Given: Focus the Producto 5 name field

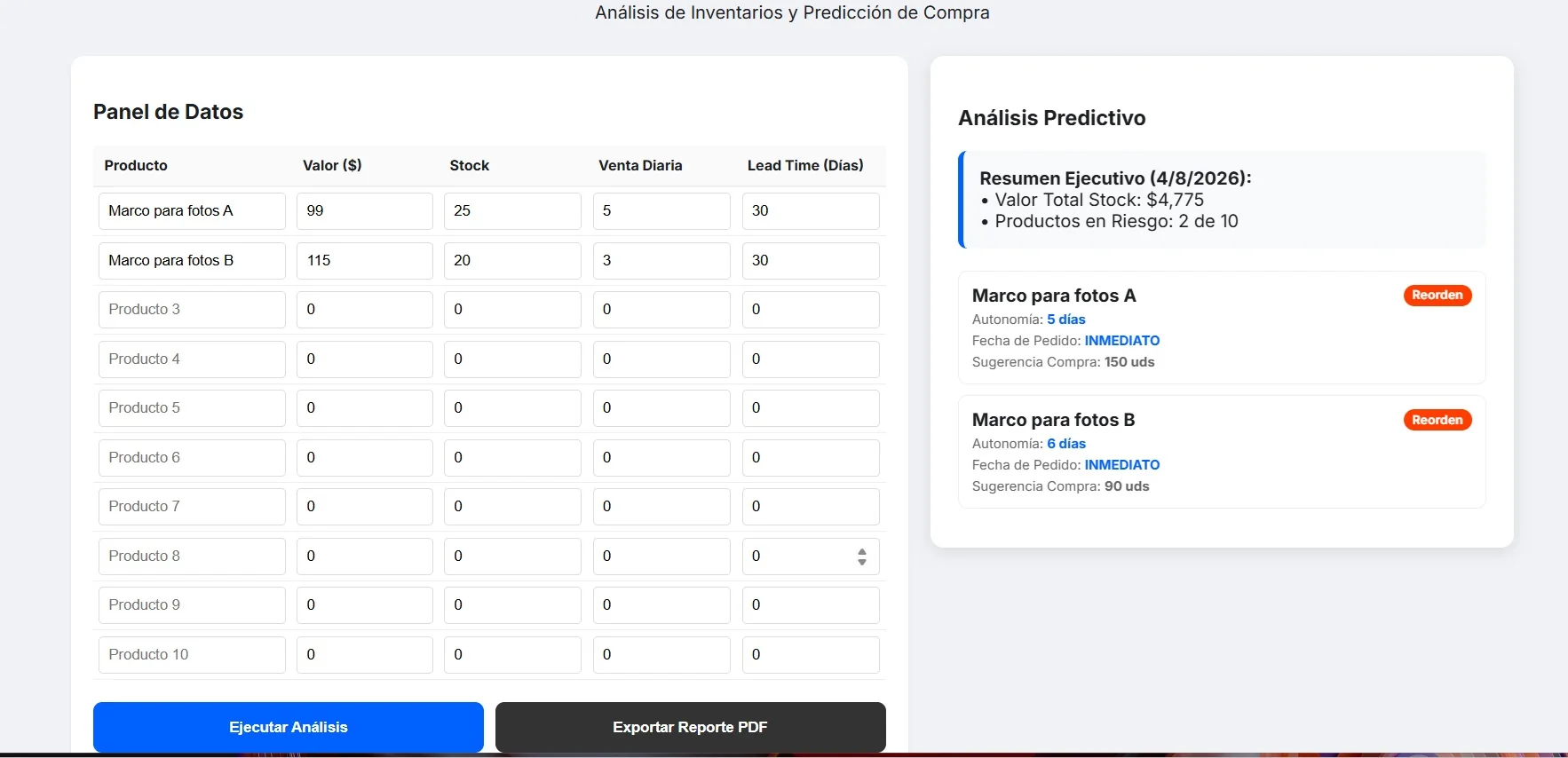Looking at the screenshot, I should click(x=192, y=408).
